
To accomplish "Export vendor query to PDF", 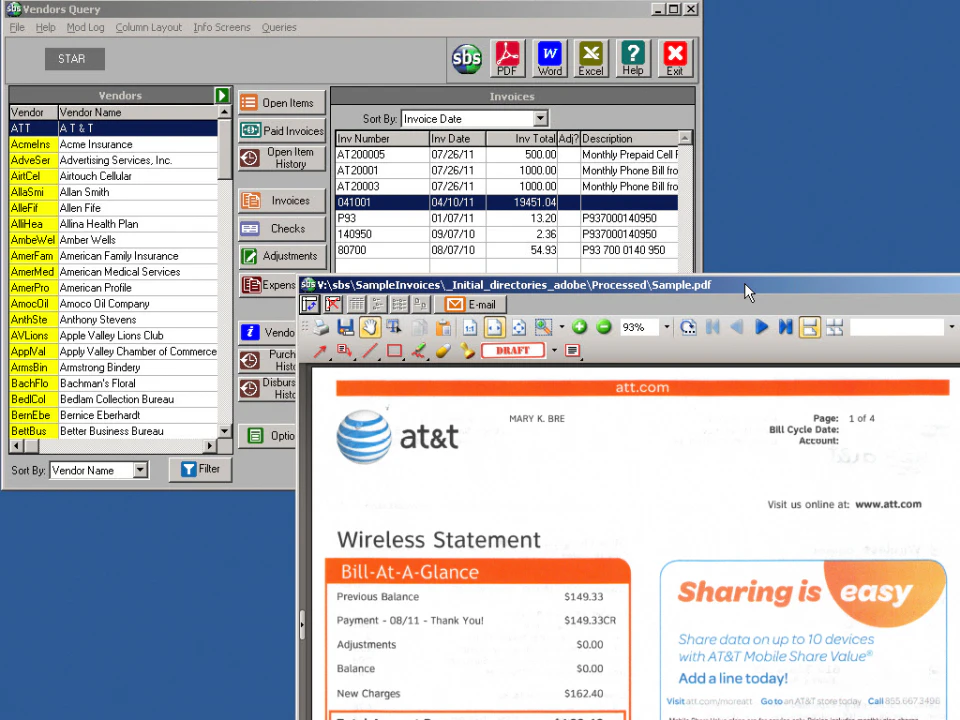I will pyautogui.click(x=507, y=59).
